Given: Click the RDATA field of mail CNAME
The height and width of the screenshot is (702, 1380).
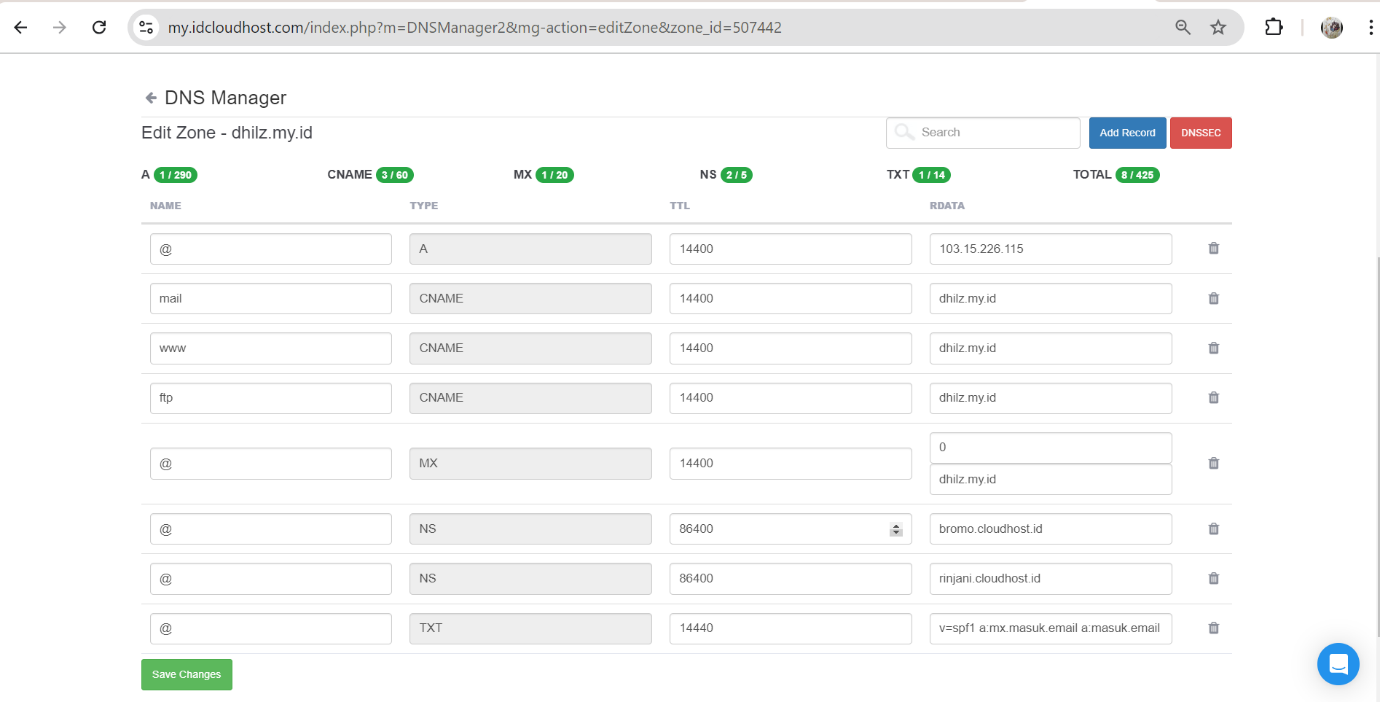Looking at the screenshot, I should [1050, 298].
